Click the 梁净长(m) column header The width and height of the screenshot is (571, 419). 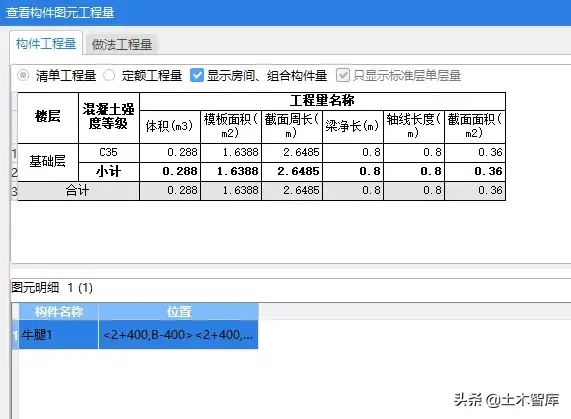[353, 127]
